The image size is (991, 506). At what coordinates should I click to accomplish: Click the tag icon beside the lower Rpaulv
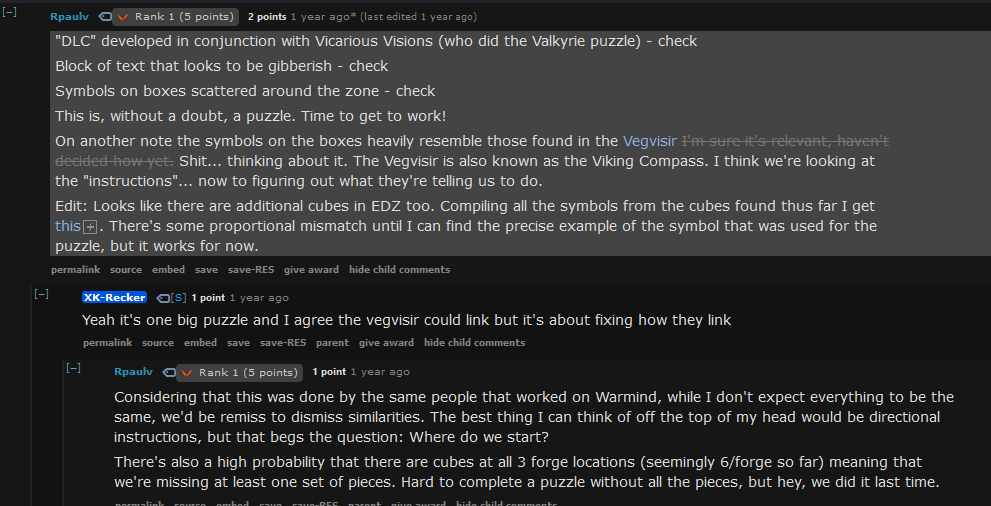163,372
